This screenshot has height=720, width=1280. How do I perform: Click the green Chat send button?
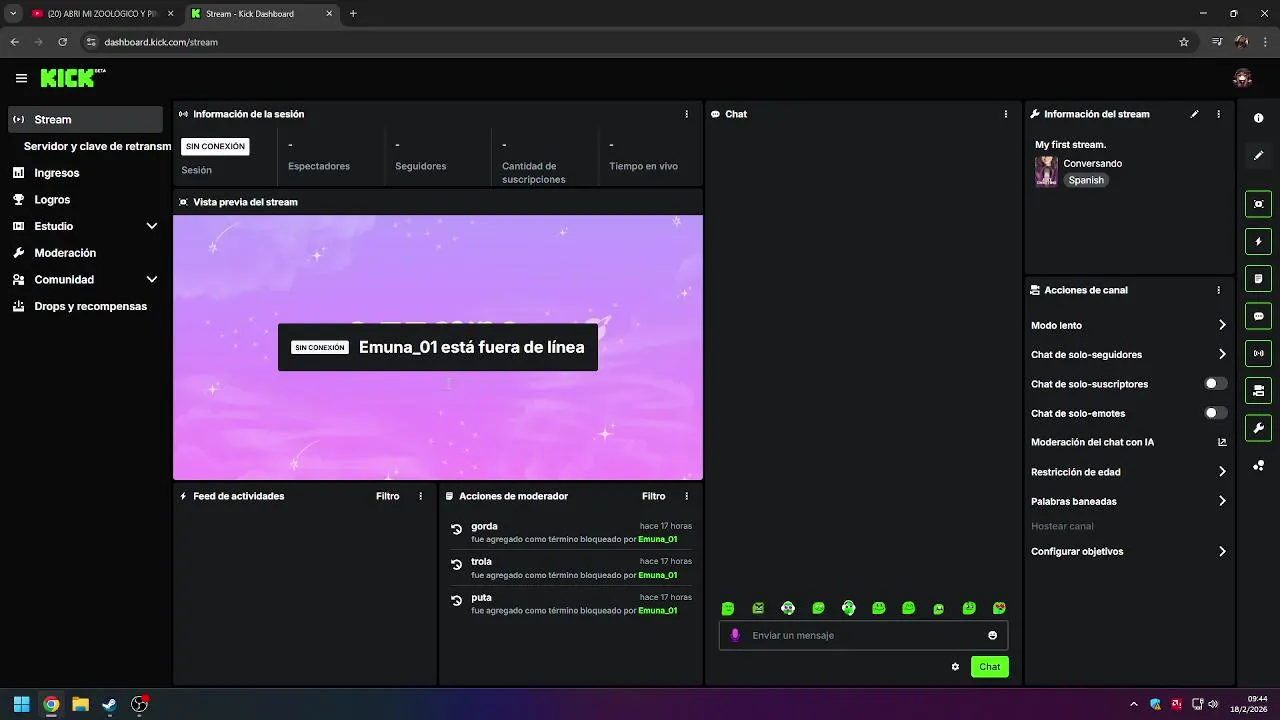(x=989, y=667)
